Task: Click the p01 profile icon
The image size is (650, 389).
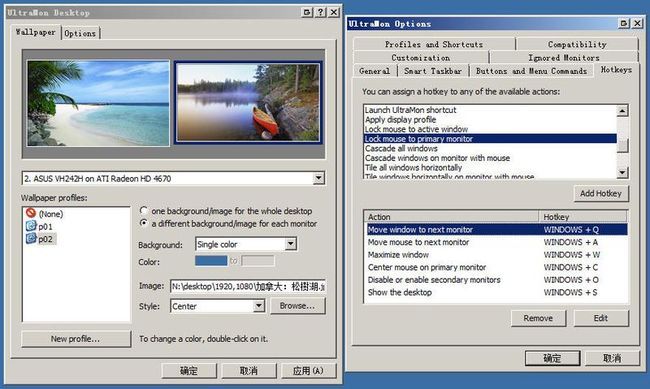Action: click(31, 226)
